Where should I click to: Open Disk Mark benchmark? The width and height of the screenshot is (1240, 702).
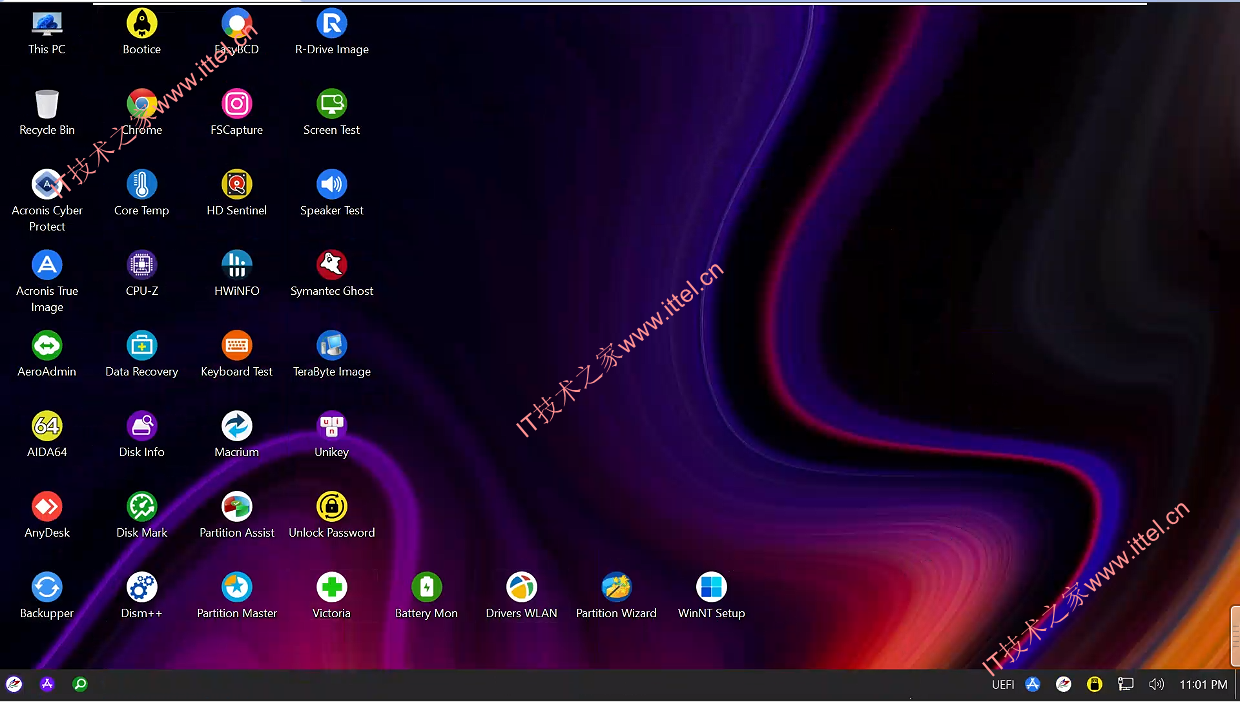[x=142, y=516]
